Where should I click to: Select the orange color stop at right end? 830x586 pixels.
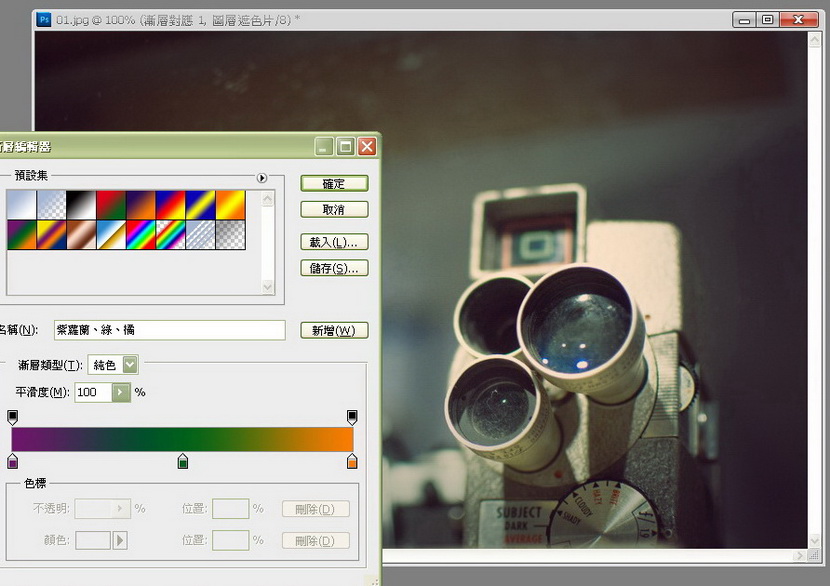click(352, 461)
